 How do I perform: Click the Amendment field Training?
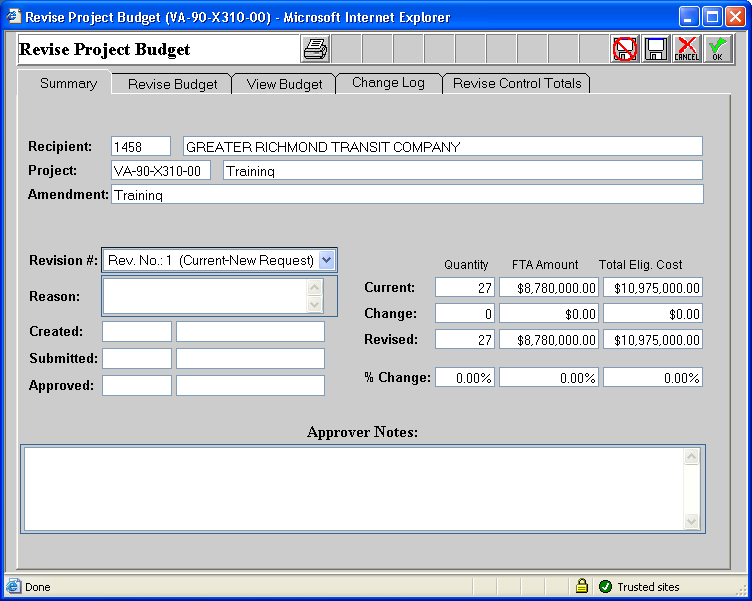tap(407, 194)
